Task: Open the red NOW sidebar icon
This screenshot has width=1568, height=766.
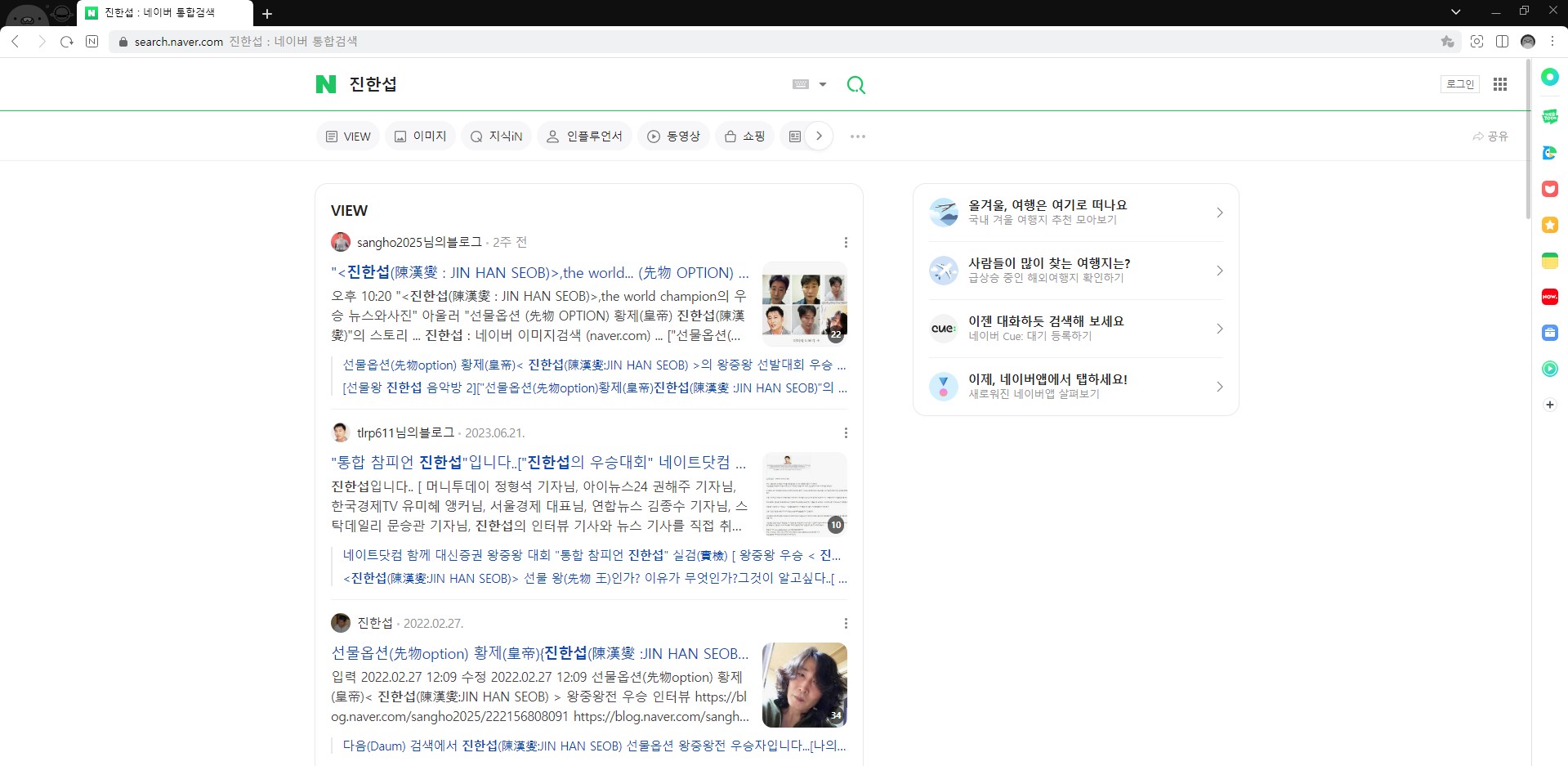Action: coord(1549,297)
